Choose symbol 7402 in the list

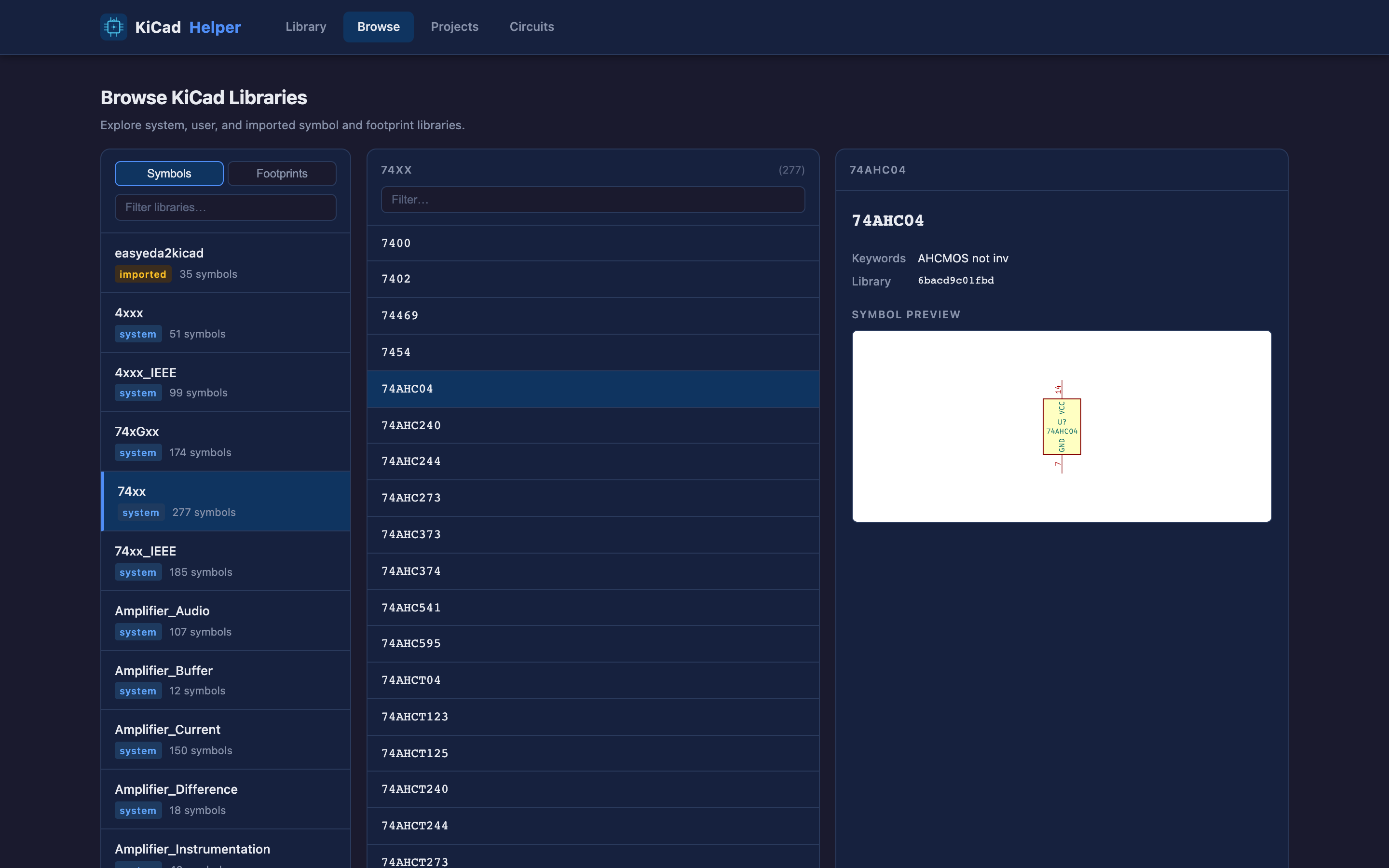click(x=593, y=279)
